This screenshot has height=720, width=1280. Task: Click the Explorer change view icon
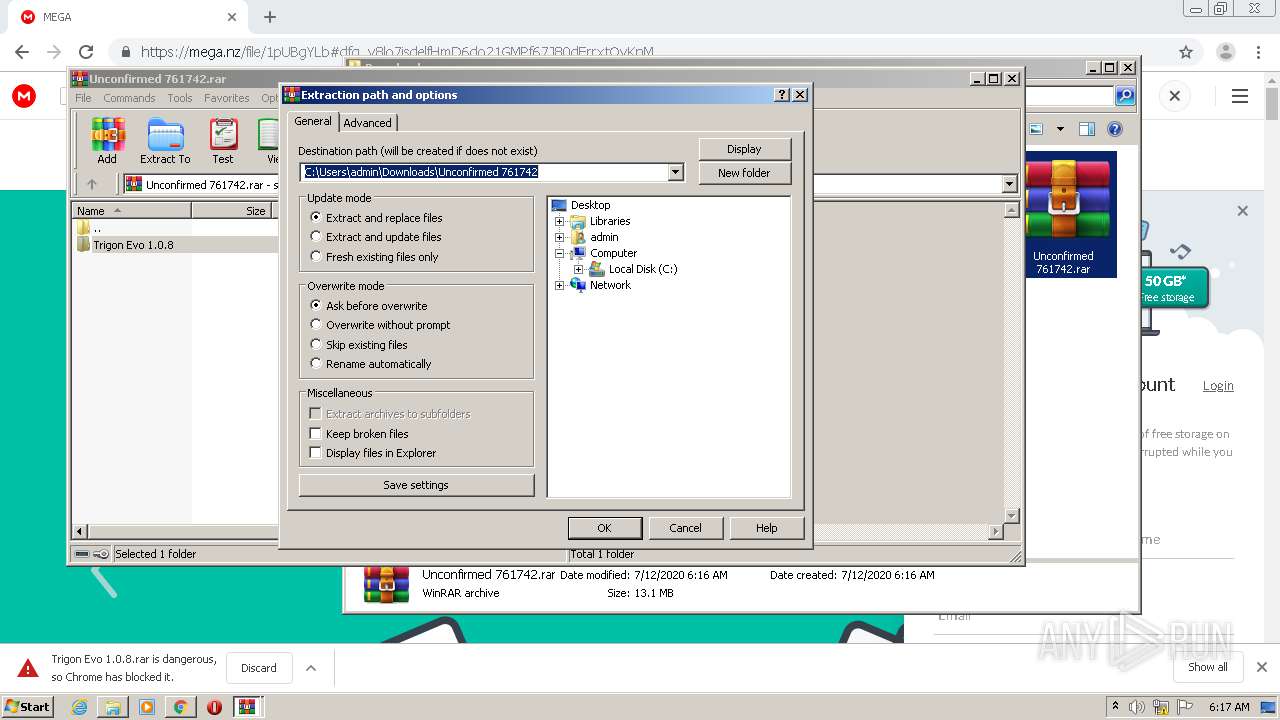click(1036, 129)
